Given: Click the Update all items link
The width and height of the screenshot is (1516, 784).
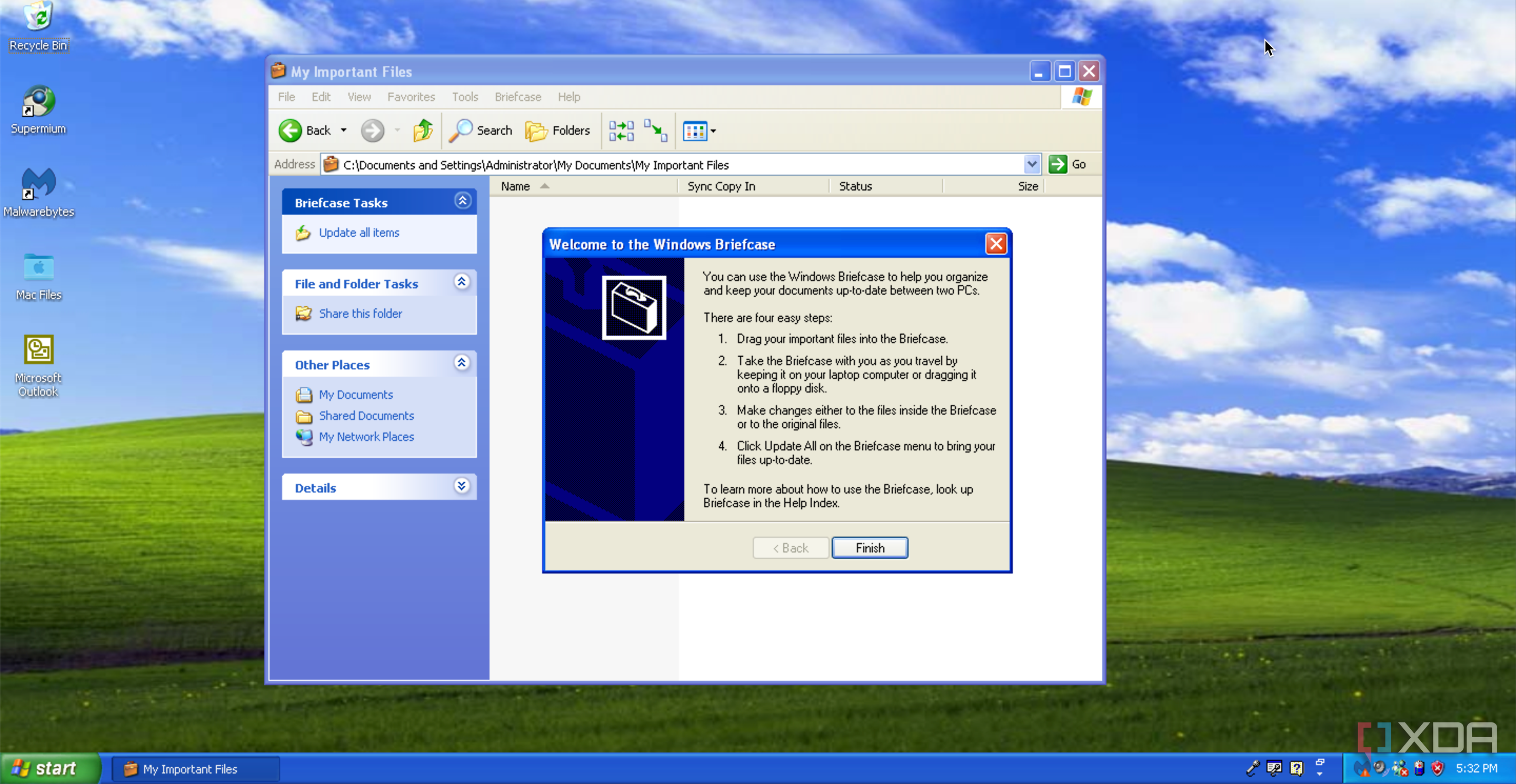Looking at the screenshot, I should (x=360, y=233).
